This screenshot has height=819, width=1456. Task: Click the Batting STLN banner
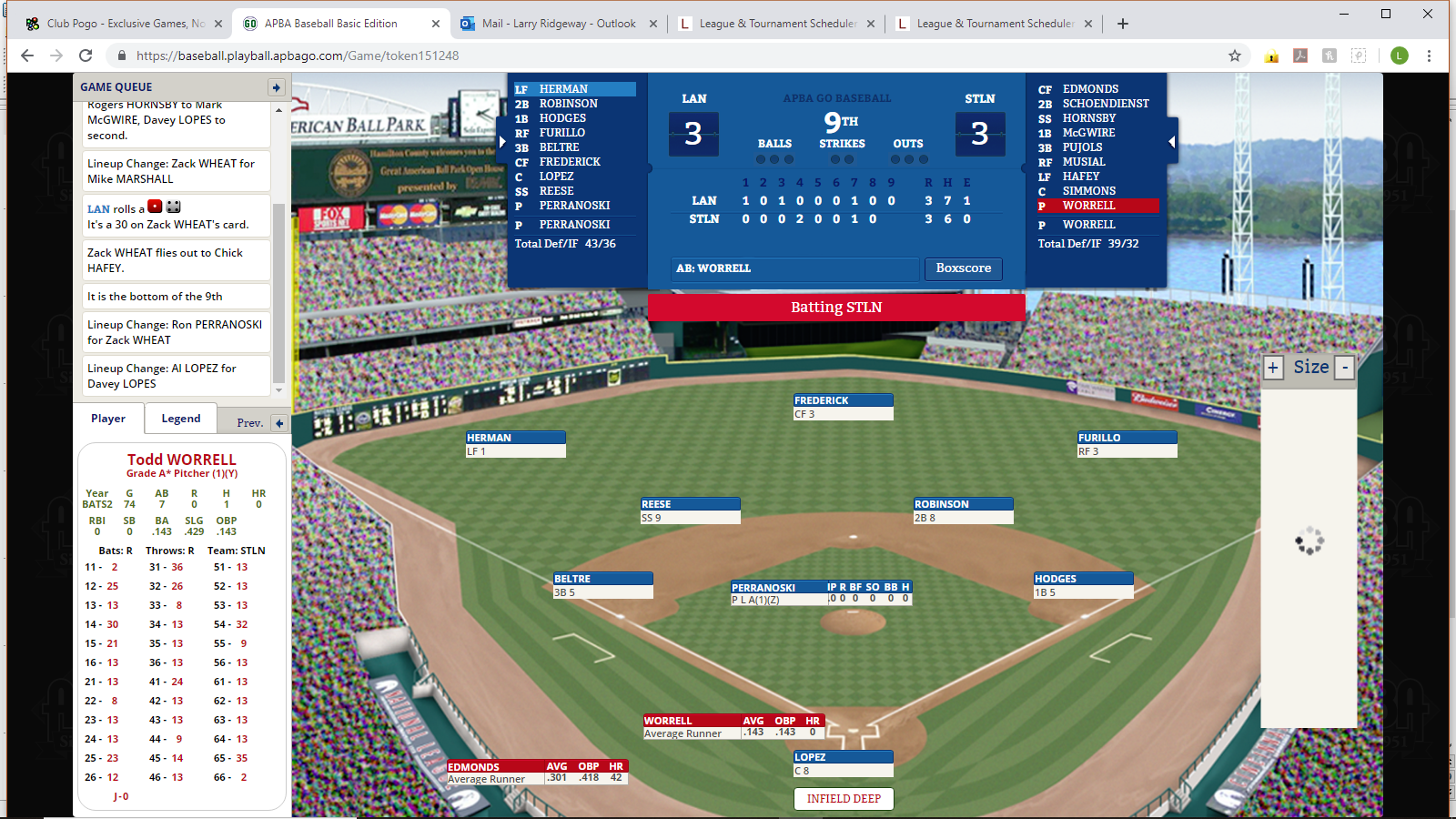pyautogui.click(x=836, y=308)
